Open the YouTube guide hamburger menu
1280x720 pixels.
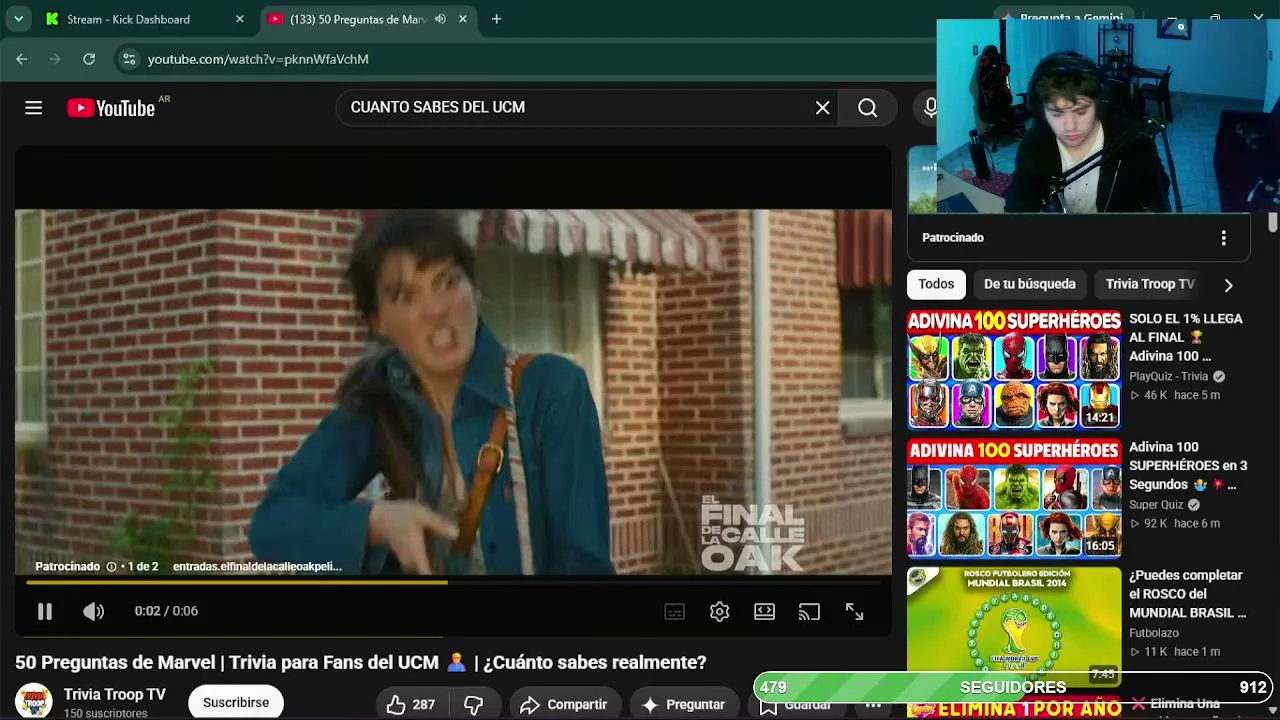click(33, 108)
